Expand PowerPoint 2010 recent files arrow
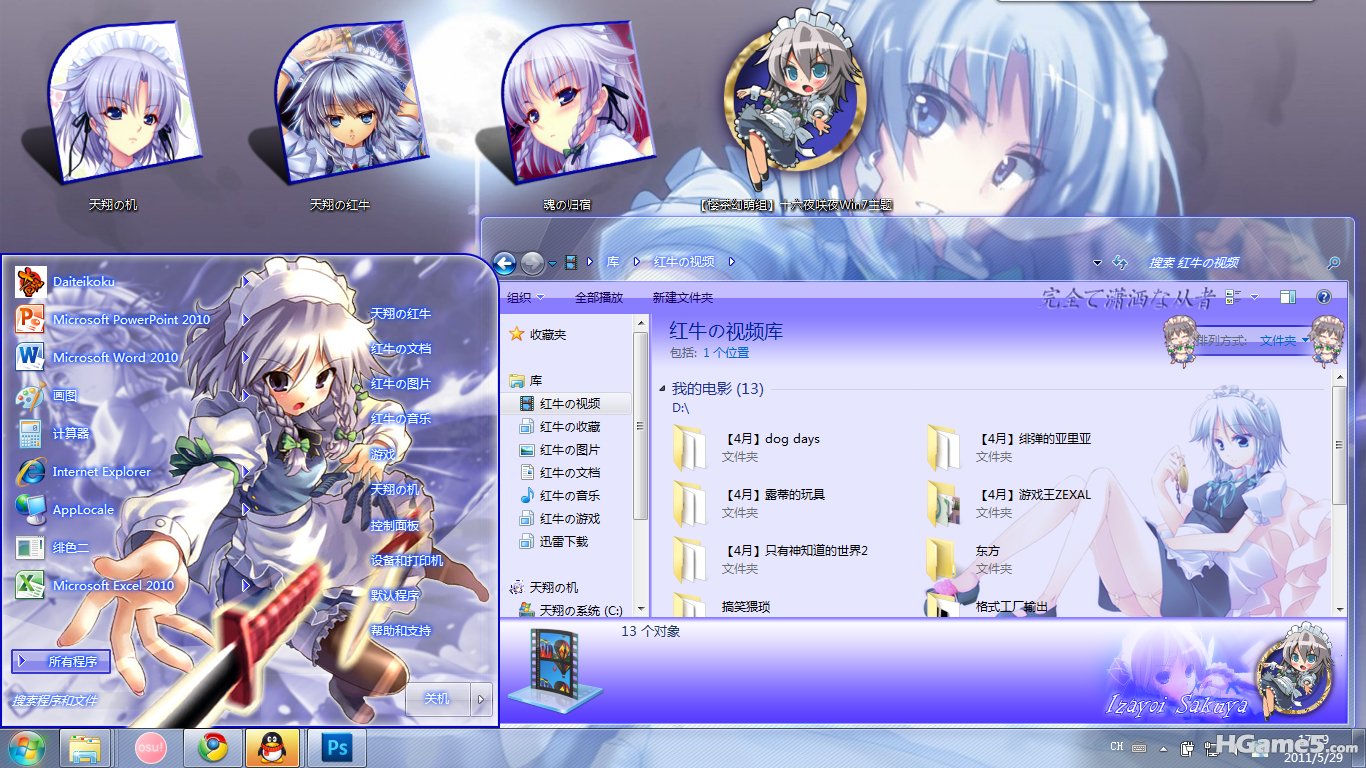The height and width of the screenshot is (768, 1366). [x=246, y=320]
